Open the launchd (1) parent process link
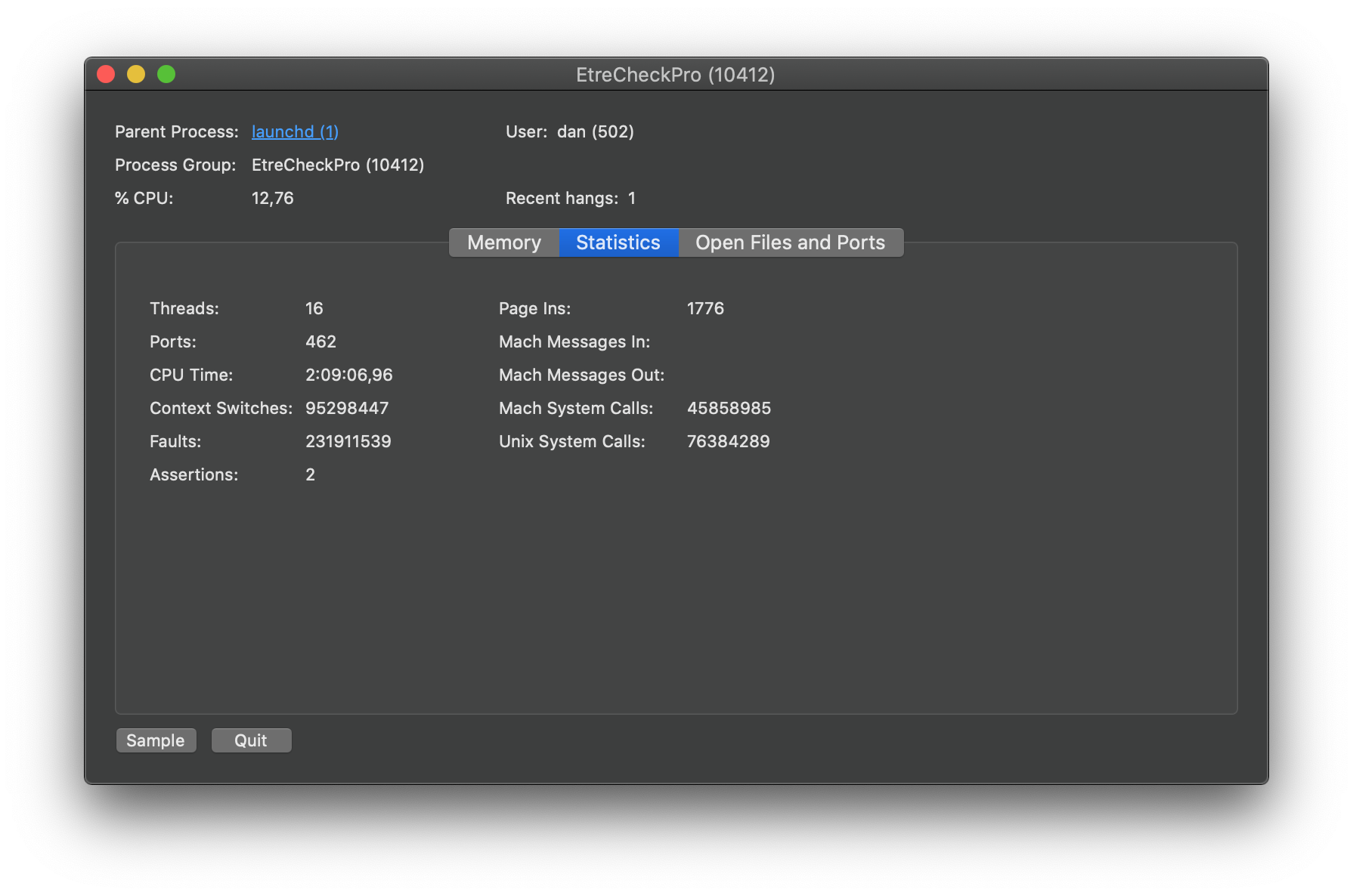 pyautogui.click(x=295, y=131)
